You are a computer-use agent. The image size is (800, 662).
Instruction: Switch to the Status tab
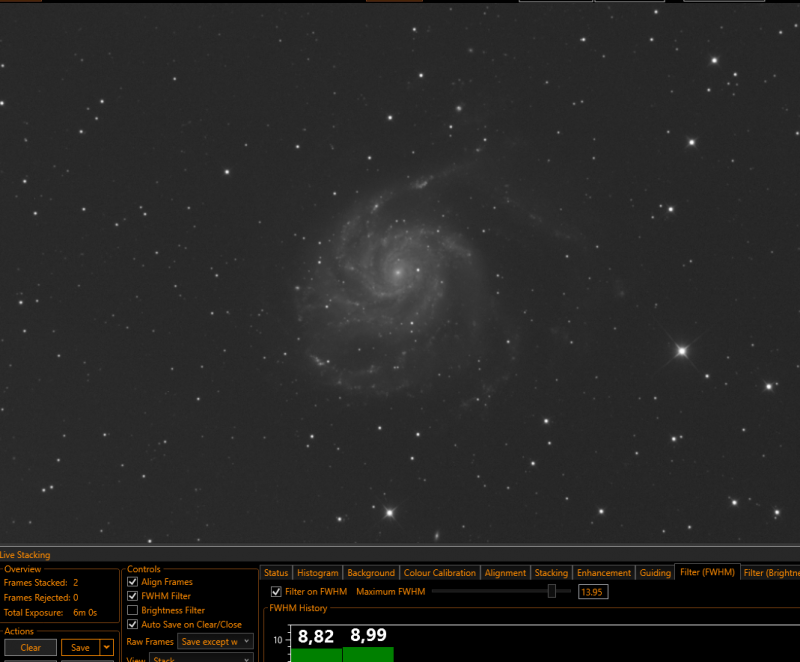click(276, 573)
